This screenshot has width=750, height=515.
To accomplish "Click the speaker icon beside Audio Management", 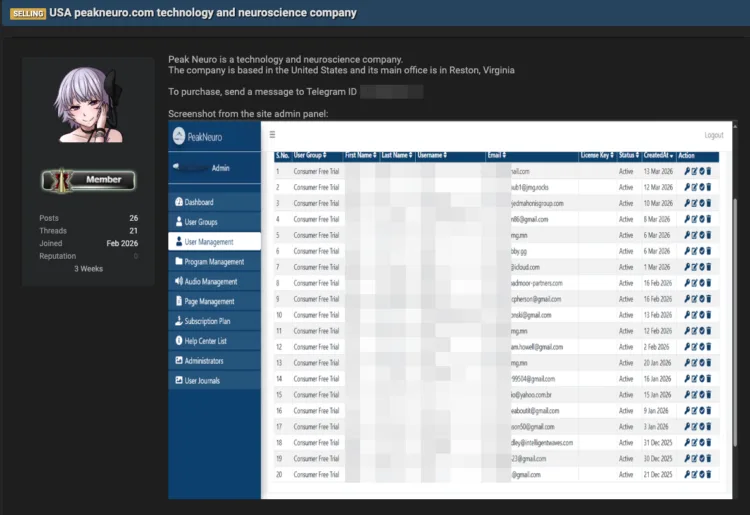I will 179,281.
